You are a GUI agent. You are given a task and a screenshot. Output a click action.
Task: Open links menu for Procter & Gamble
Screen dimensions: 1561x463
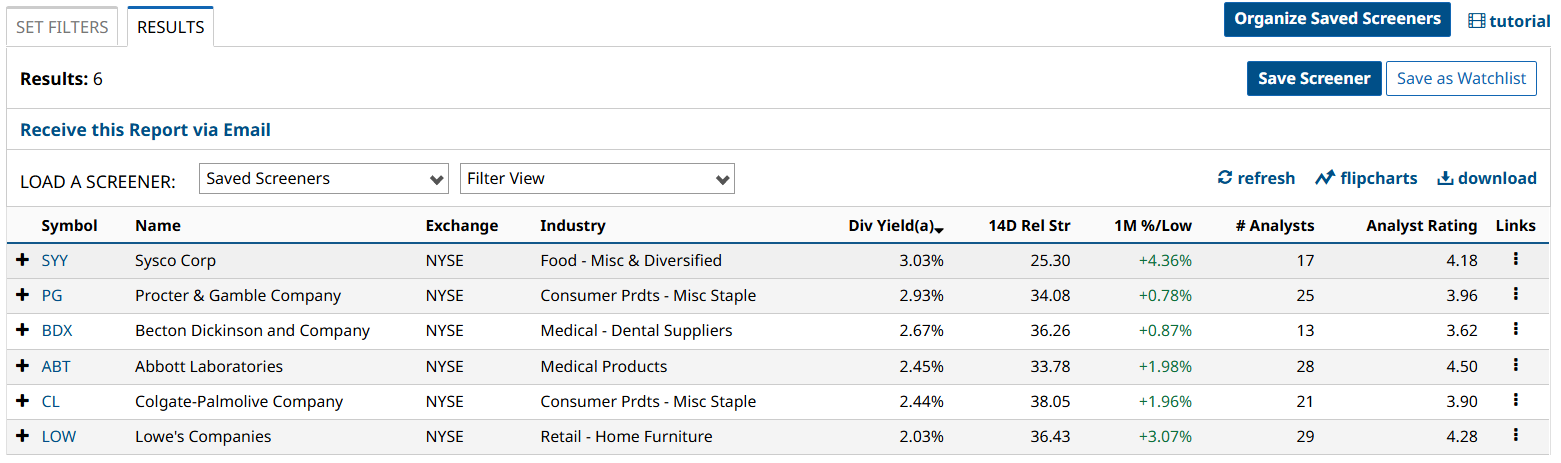(x=1516, y=295)
